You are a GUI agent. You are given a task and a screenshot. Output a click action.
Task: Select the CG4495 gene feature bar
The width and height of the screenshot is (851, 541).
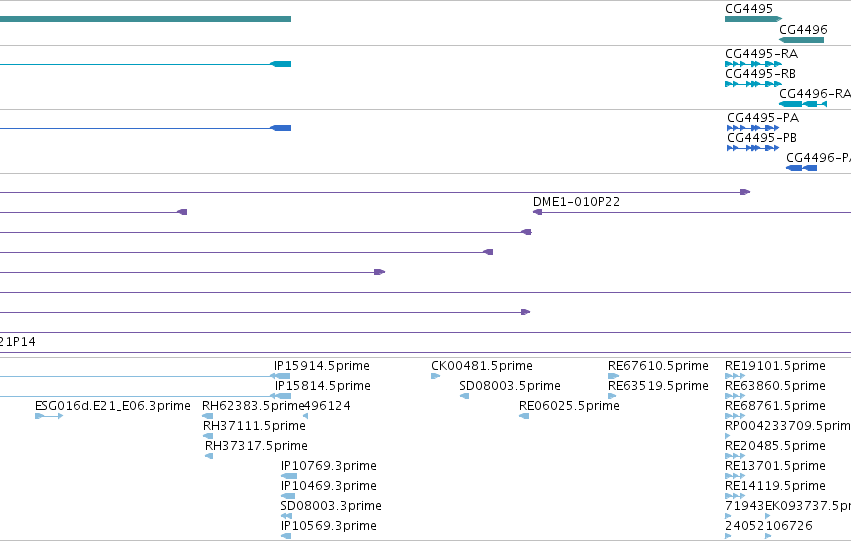(x=753, y=19)
